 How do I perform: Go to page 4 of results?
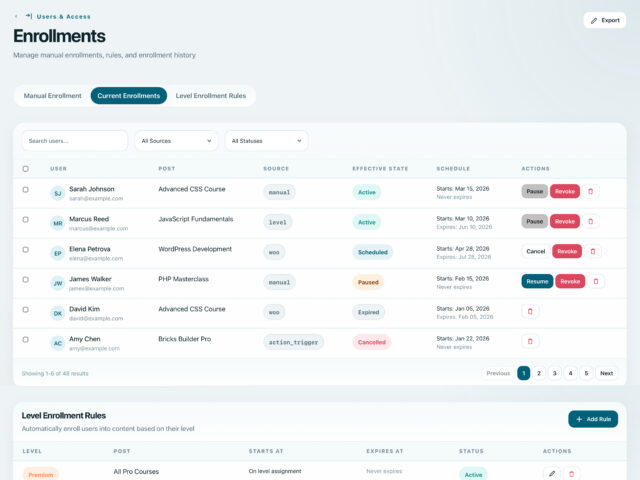click(x=570, y=373)
